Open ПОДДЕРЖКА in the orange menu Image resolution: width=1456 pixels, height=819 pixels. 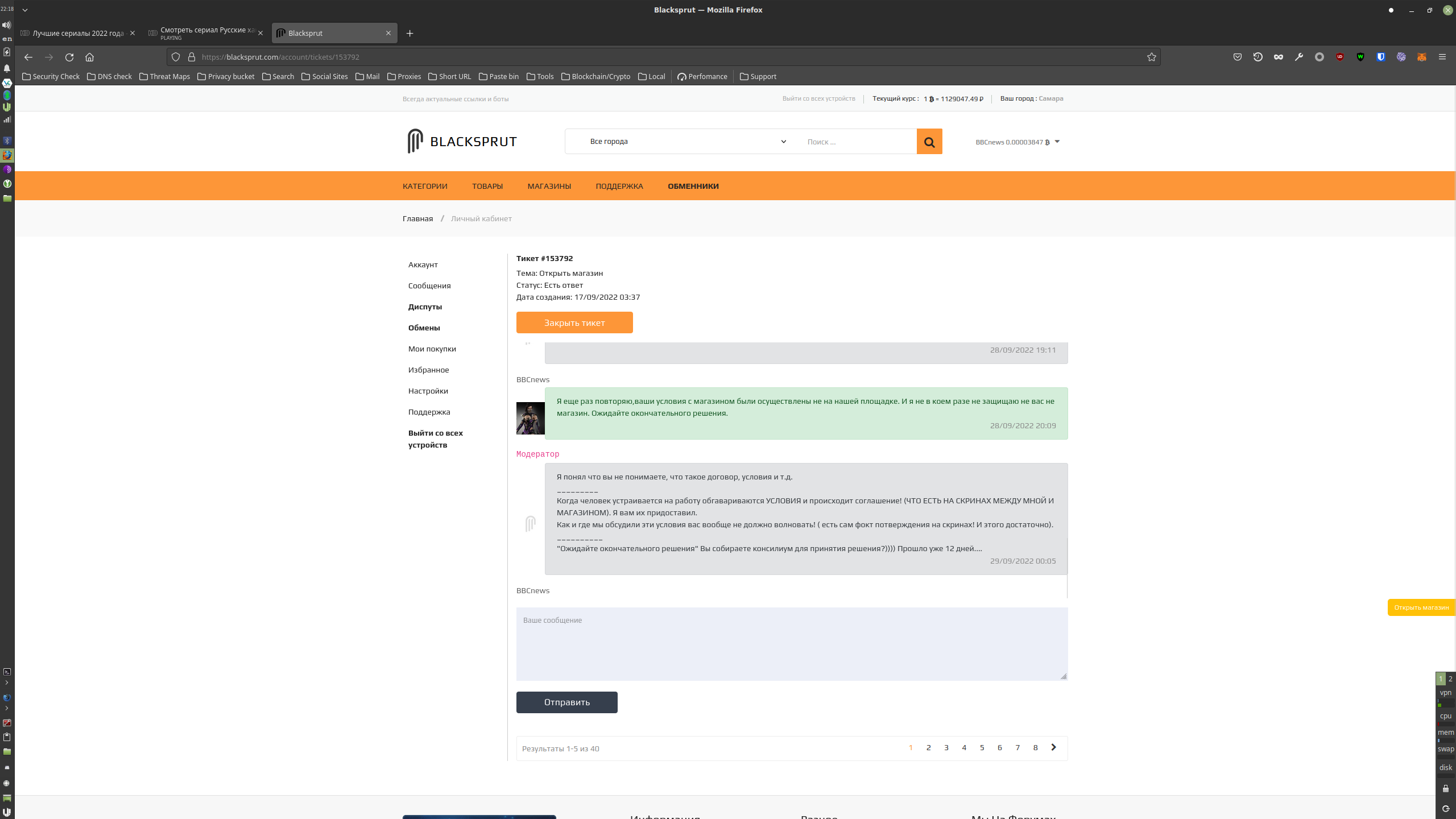coord(619,186)
